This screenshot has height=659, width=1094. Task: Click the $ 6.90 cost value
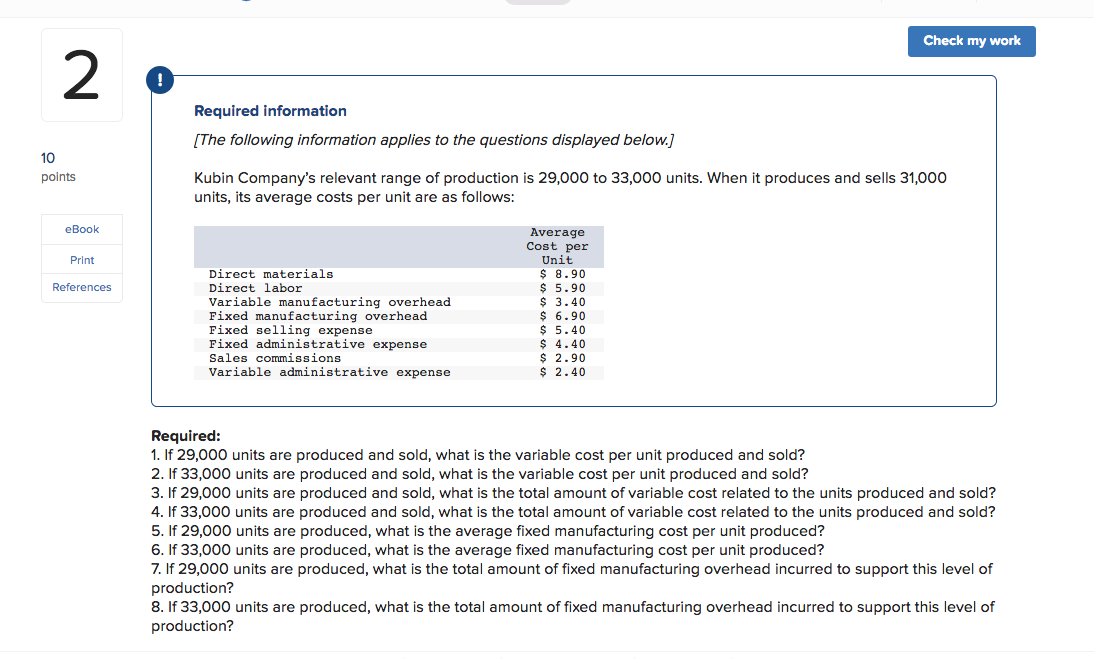pos(562,316)
